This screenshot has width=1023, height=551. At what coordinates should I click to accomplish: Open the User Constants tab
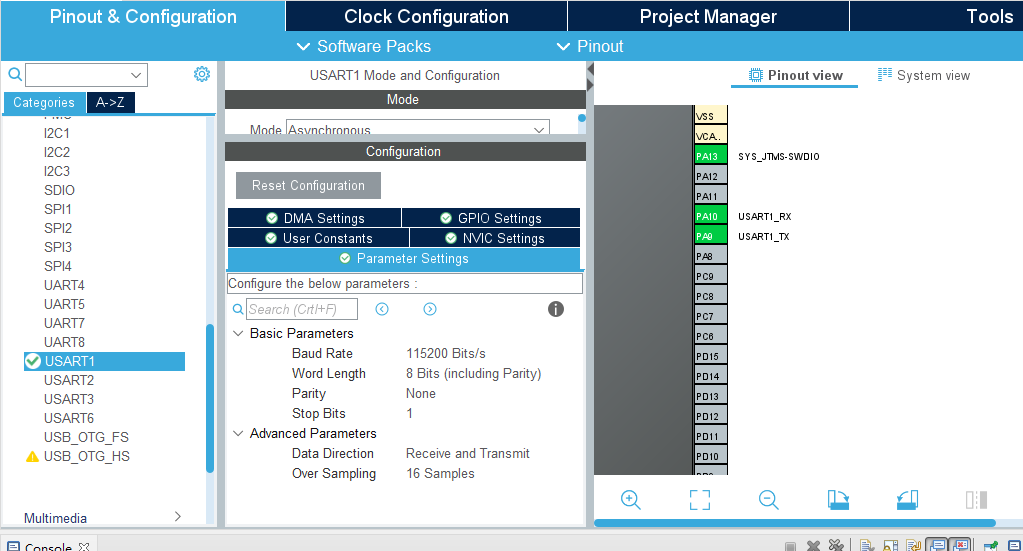tap(318, 238)
